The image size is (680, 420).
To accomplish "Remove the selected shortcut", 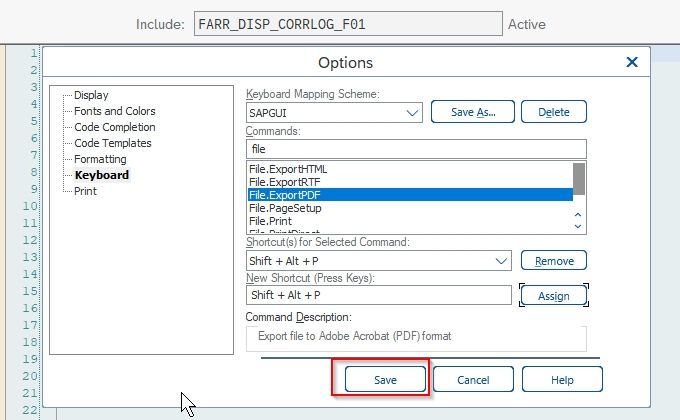I will click(x=554, y=261).
